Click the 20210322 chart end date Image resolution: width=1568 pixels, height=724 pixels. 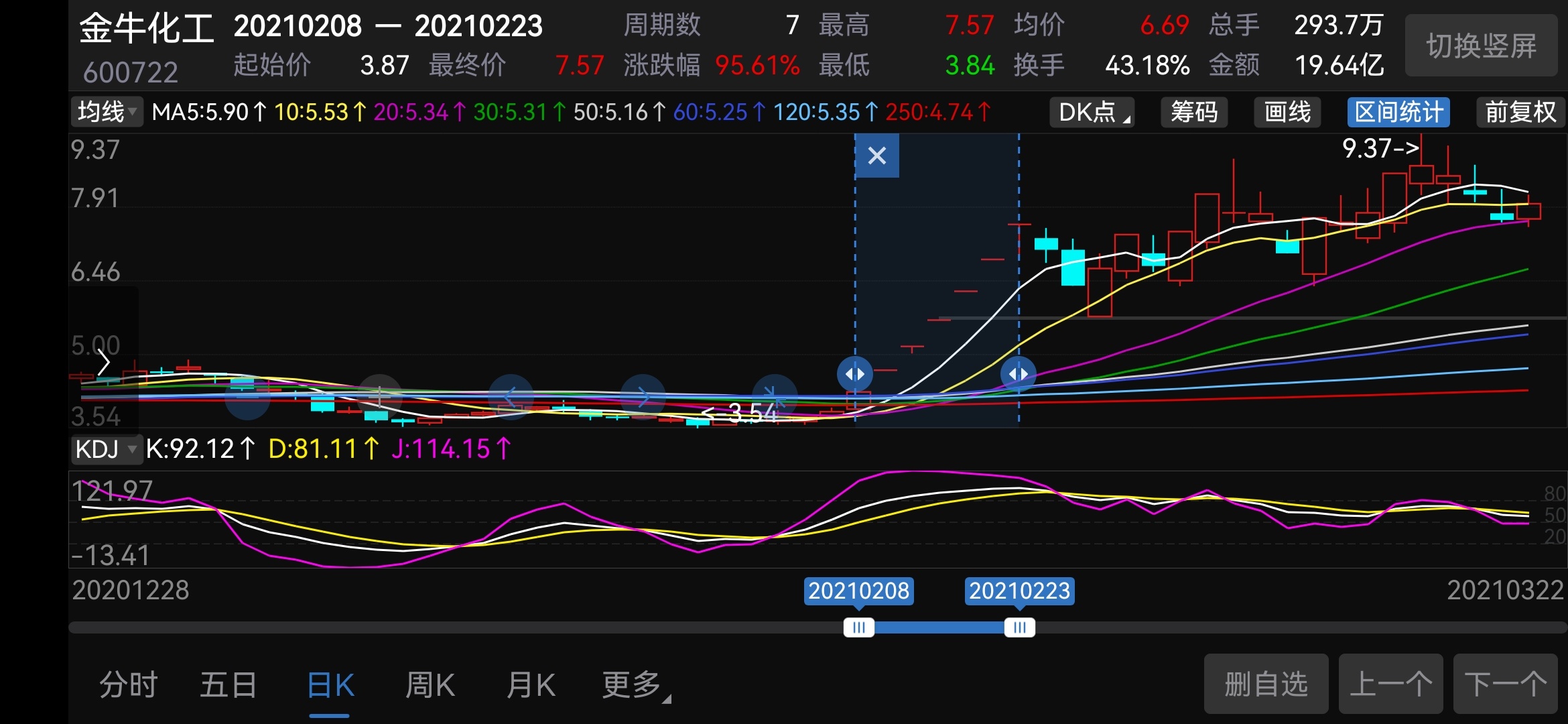[x=1505, y=591]
